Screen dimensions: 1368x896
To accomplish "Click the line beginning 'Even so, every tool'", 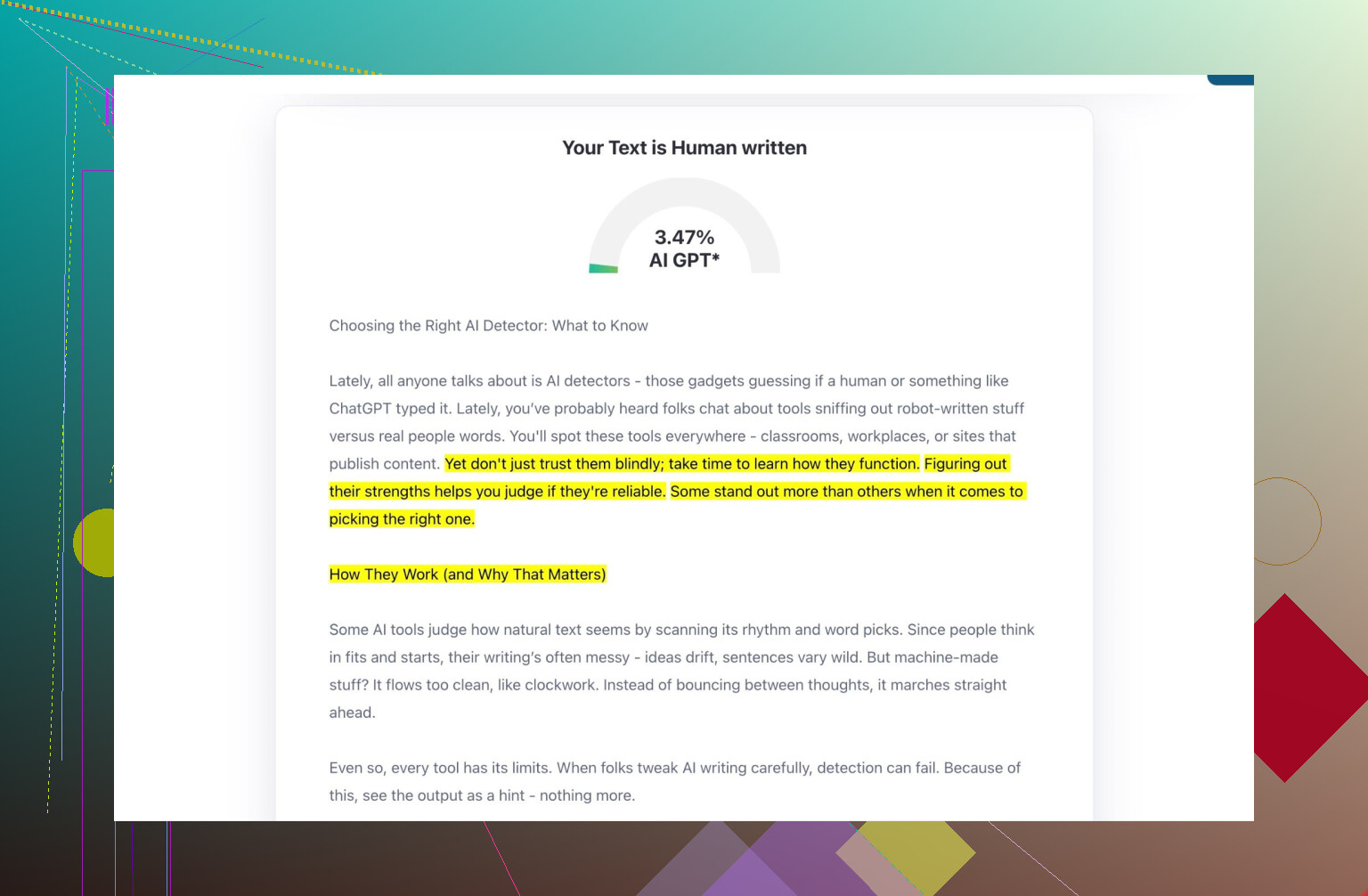I will (674, 768).
